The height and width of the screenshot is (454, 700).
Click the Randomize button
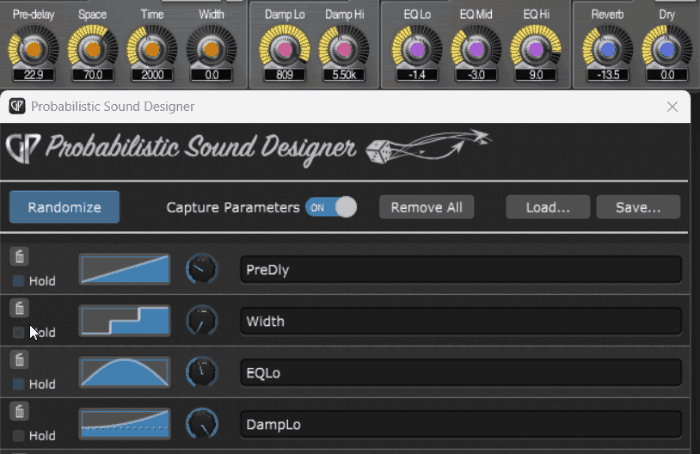pyautogui.click(x=64, y=207)
